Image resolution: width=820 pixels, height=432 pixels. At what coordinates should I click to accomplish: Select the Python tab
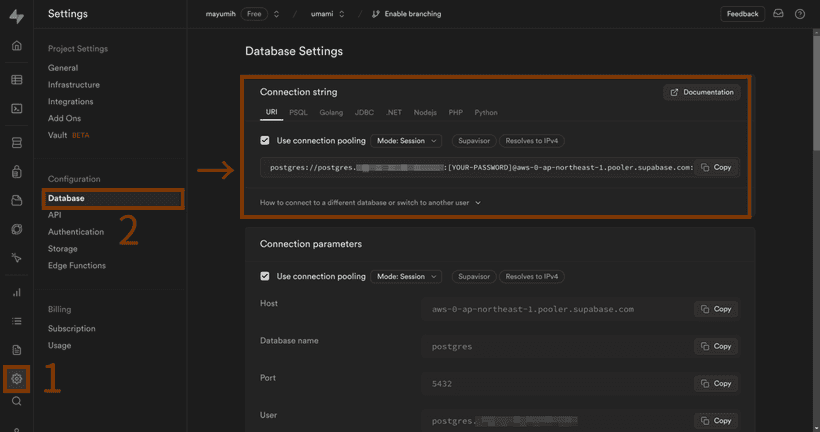(486, 112)
